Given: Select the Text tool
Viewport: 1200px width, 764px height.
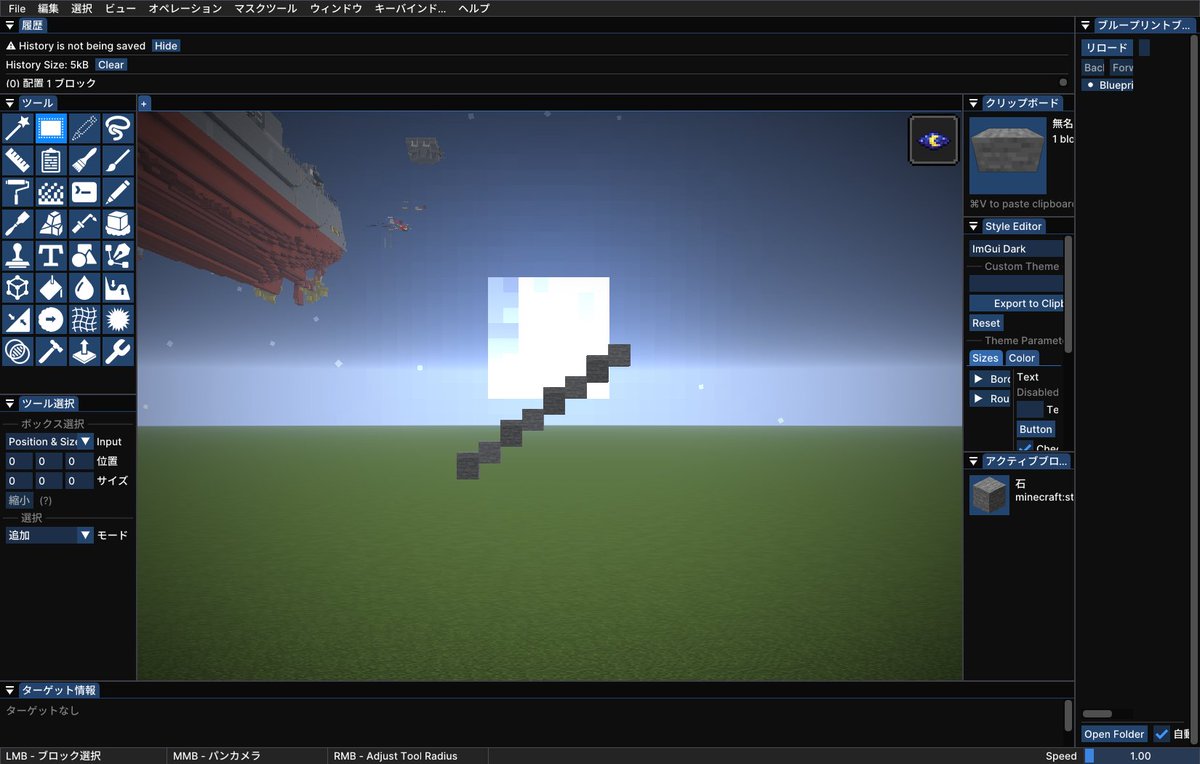Looking at the screenshot, I should (x=51, y=256).
